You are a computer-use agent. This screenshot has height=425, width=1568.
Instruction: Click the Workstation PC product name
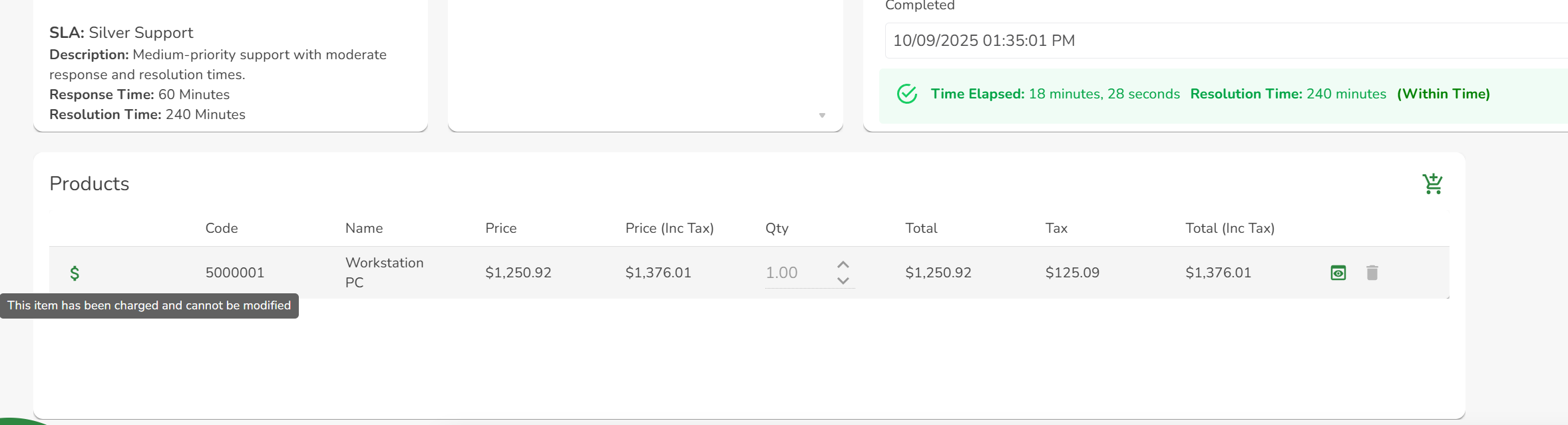coord(384,272)
